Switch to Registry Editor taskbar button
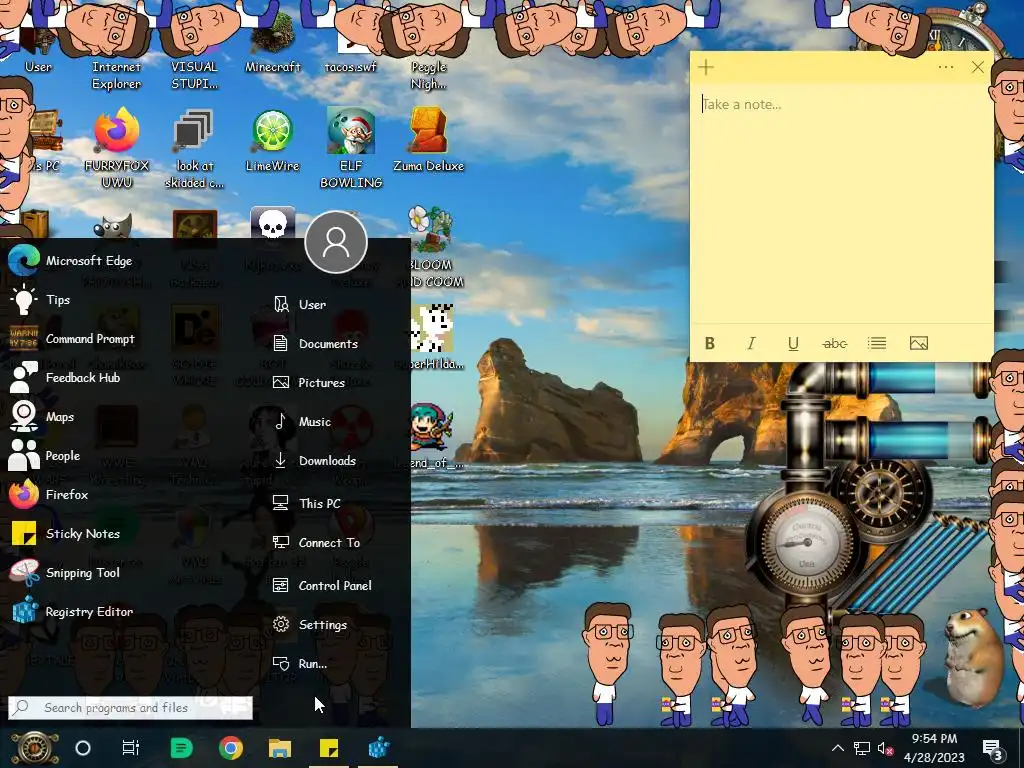Screen dimensions: 1024x768 click(379, 748)
